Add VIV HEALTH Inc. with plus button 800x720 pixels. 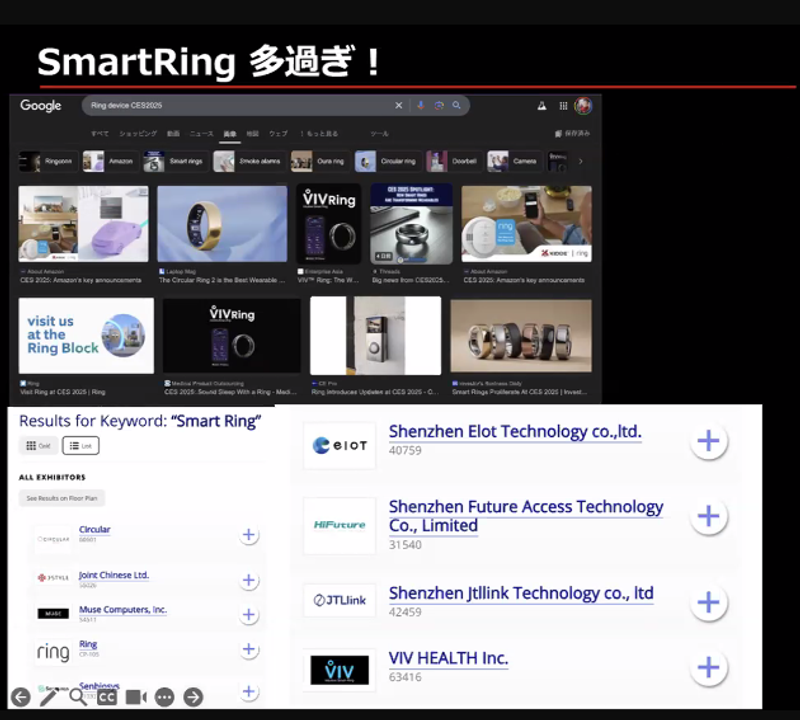pos(708,668)
